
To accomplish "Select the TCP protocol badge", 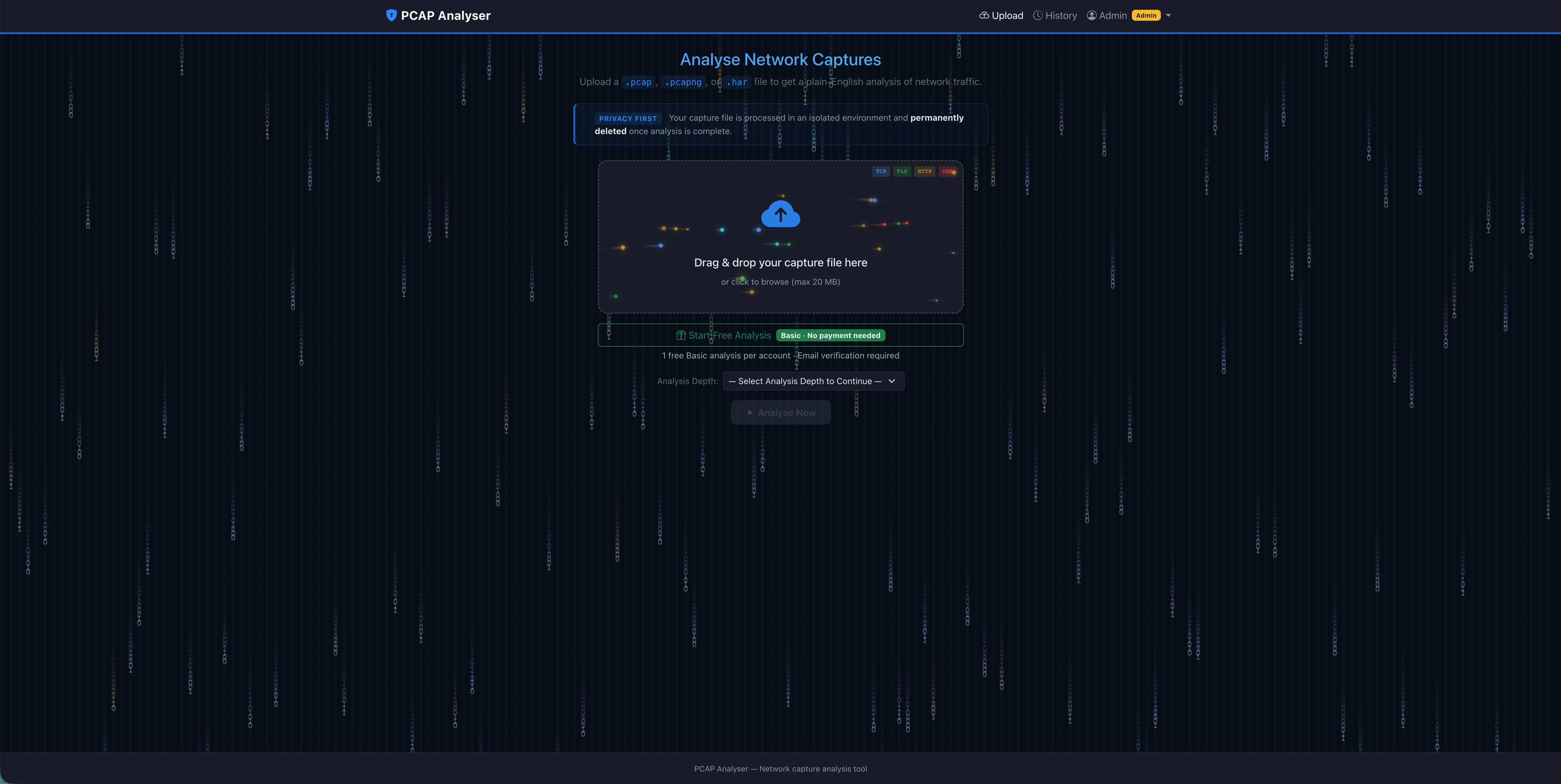I will [x=881, y=171].
